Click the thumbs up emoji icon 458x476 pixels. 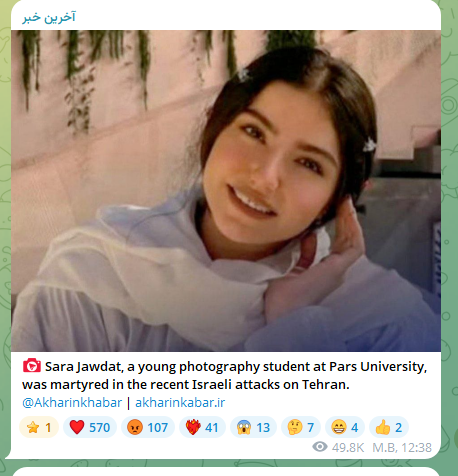coord(383,427)
